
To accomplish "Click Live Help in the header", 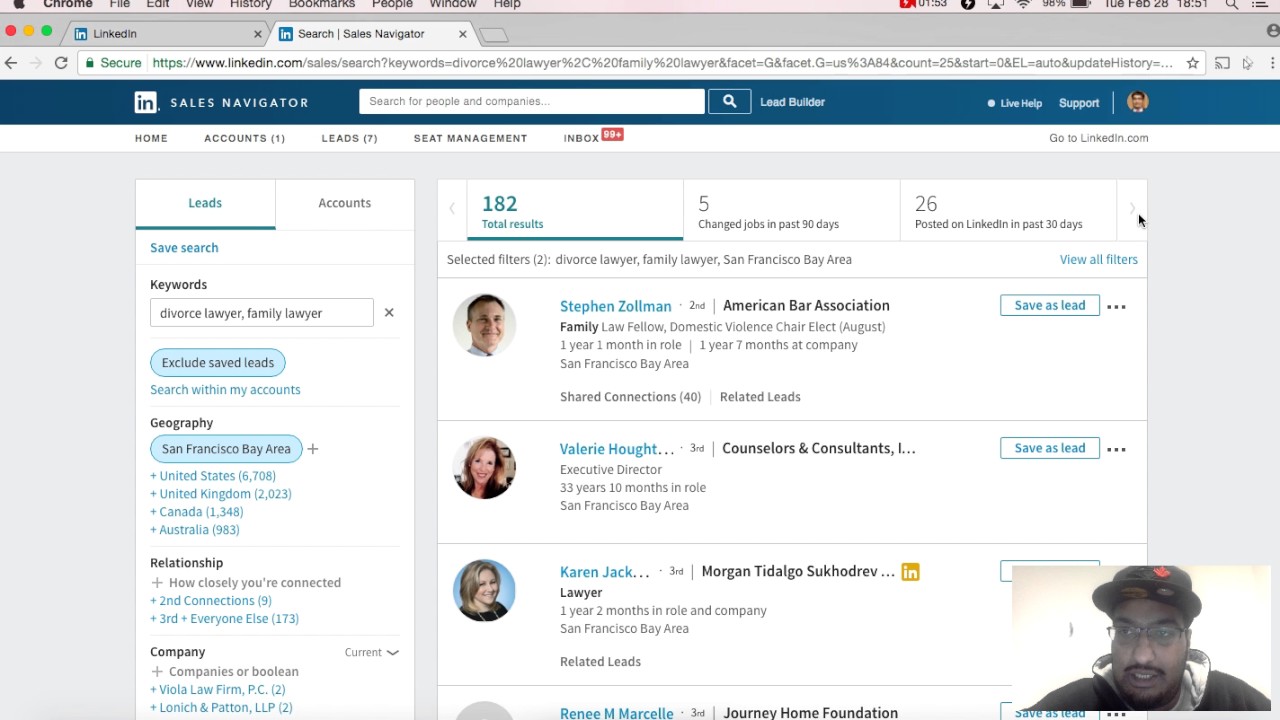I will [1015, 103].
